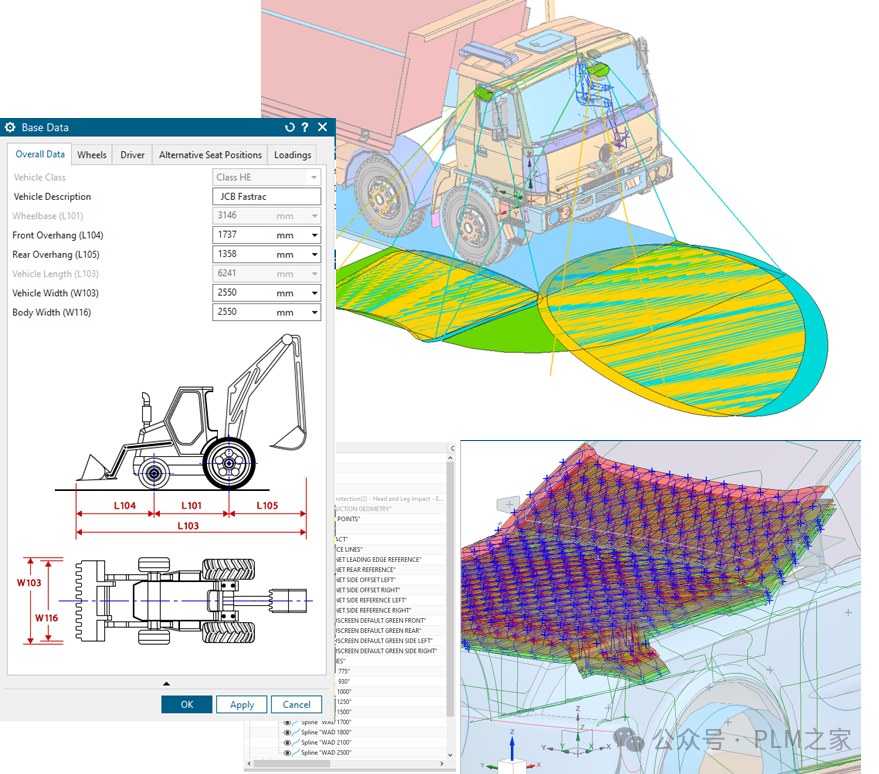Select the Spline "WAD 2100" row
Screen dimensions: 879x774
click(x=326, y=743)
